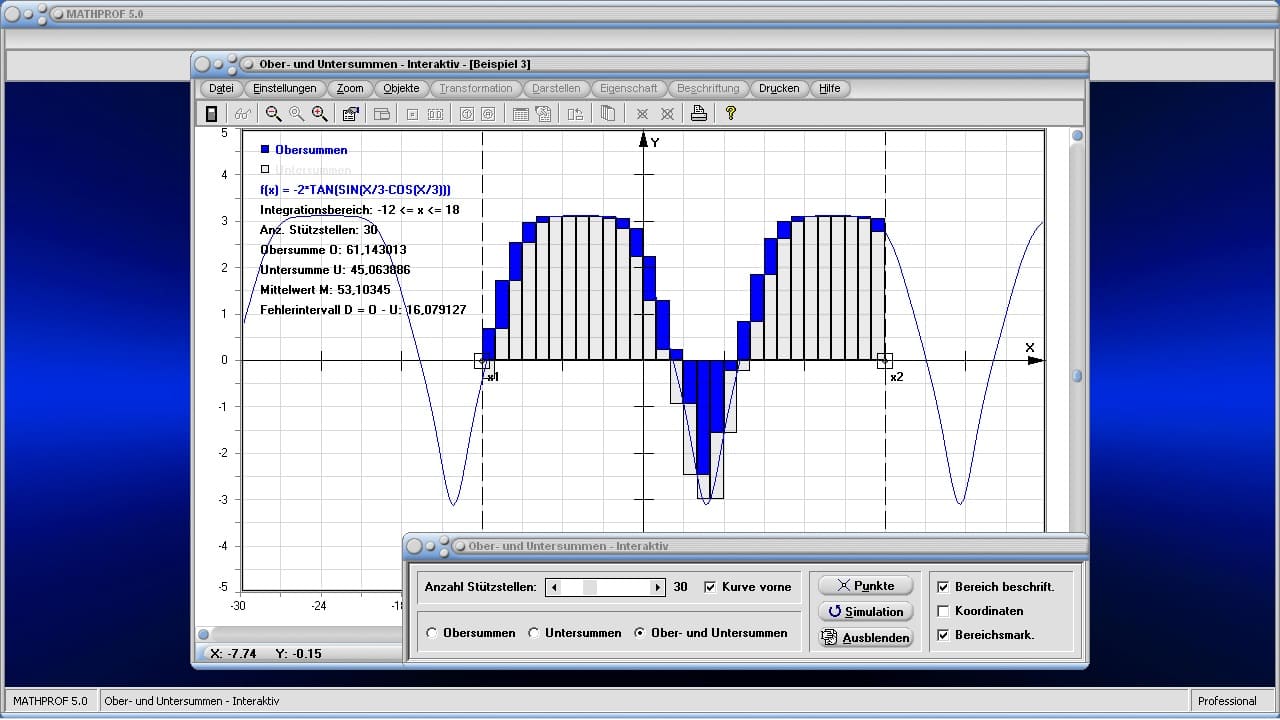Click left arrow of Stützstellen scrollbar
This screenshot has height=720, width=1280.
pos(554,588)
